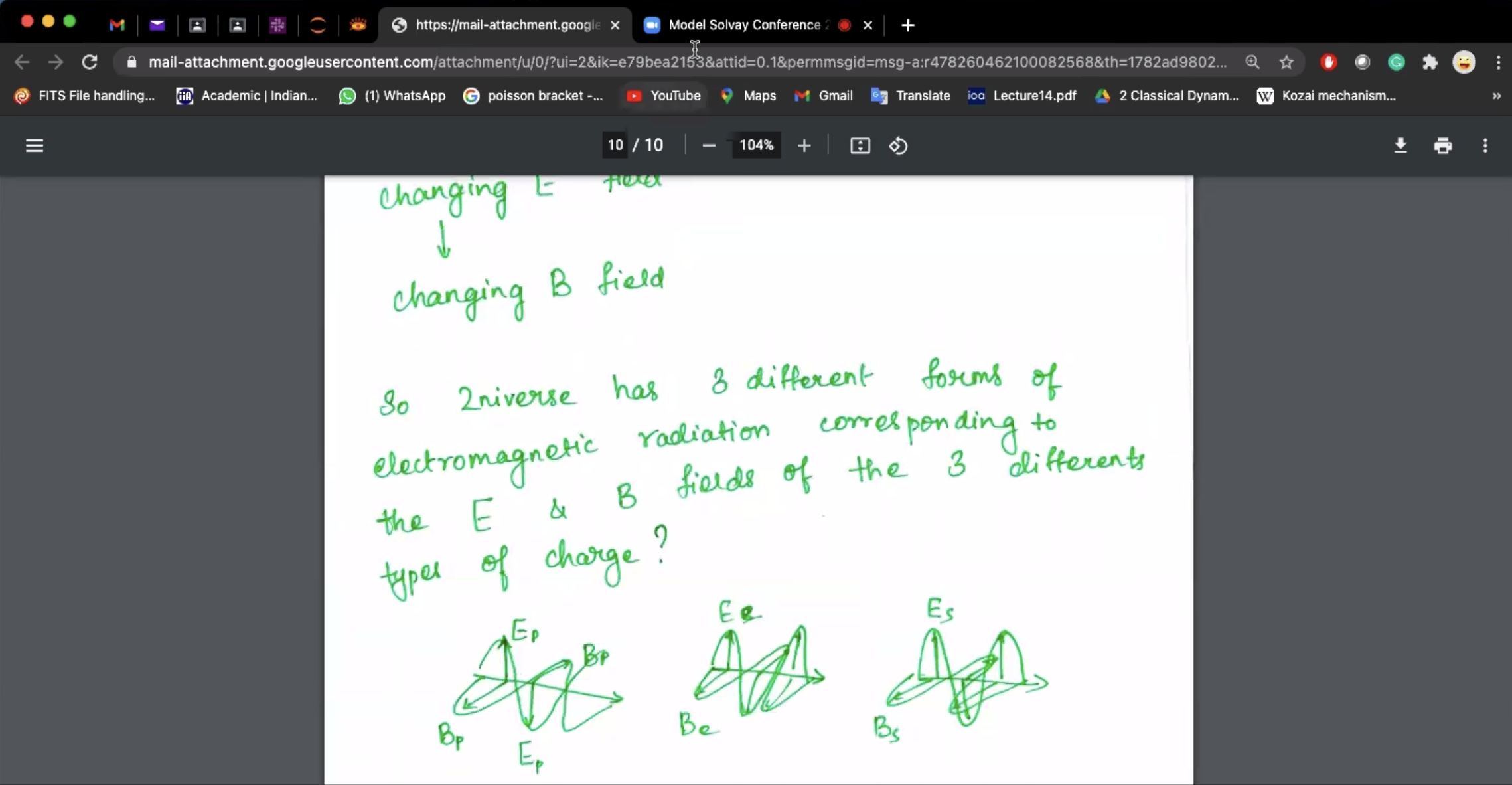
Task: Expand the hidden bookmarks overflow chevron
Action: pos(1496,96)
